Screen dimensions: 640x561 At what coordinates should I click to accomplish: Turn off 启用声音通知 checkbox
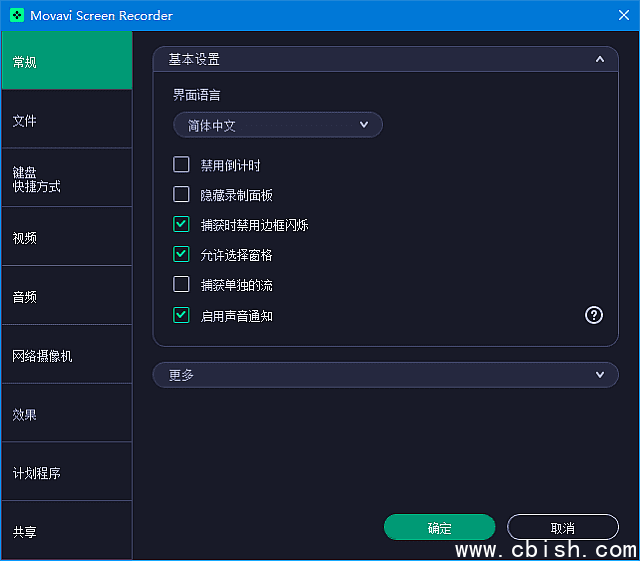(181, 315)
